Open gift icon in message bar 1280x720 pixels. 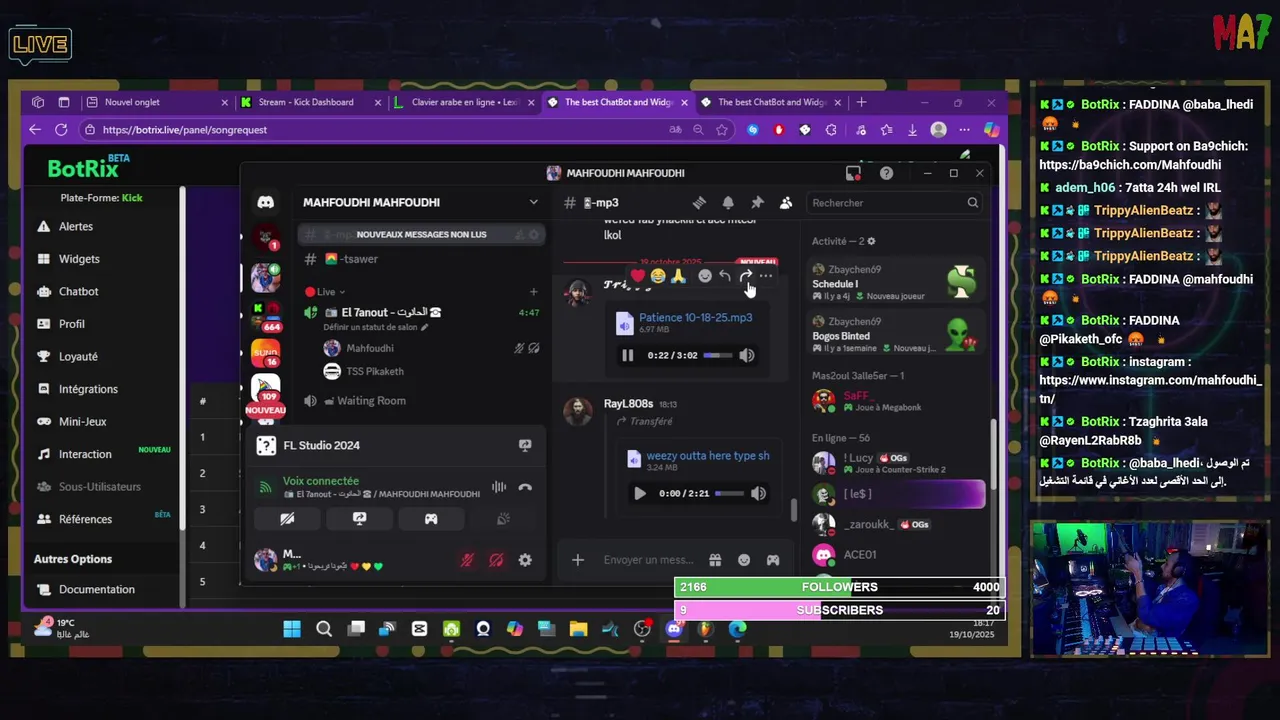click(715, 560)
